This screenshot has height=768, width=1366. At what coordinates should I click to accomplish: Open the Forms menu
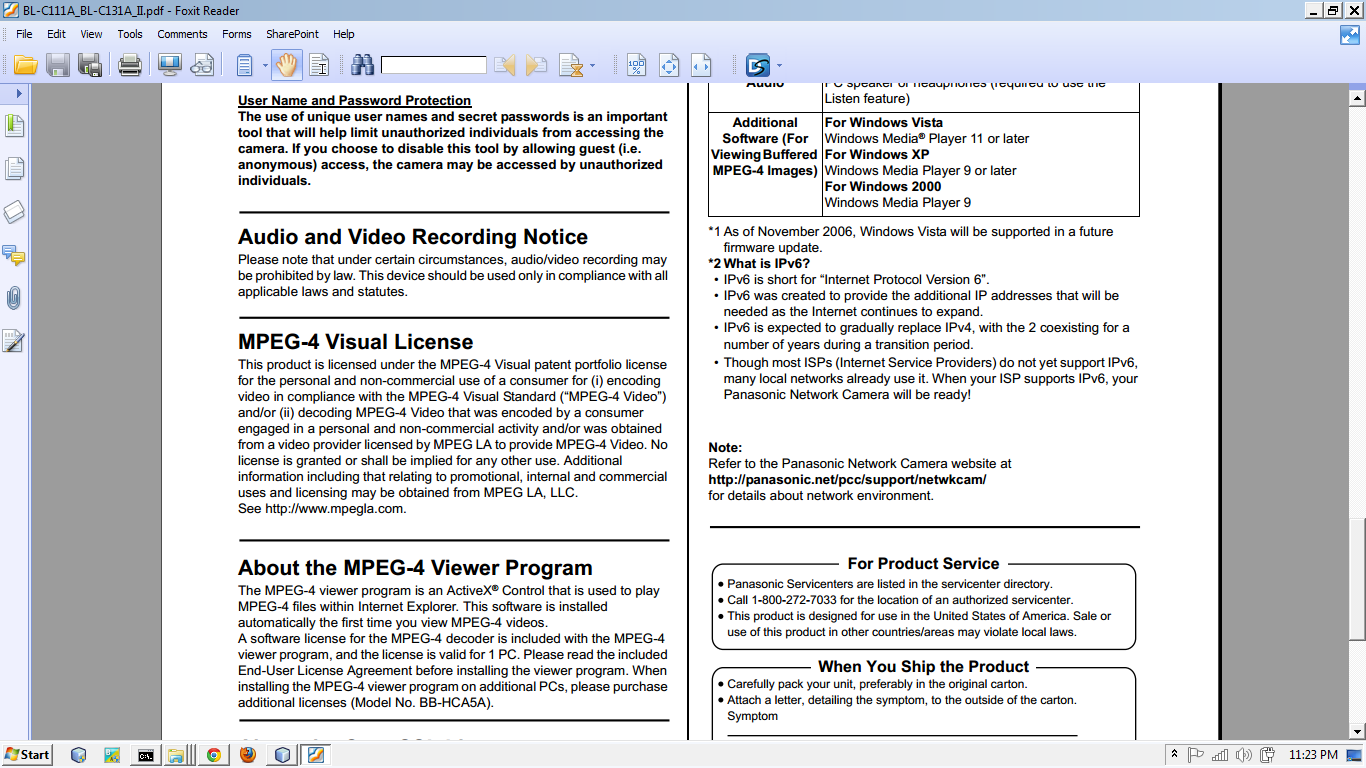click(x=237, y=34)
